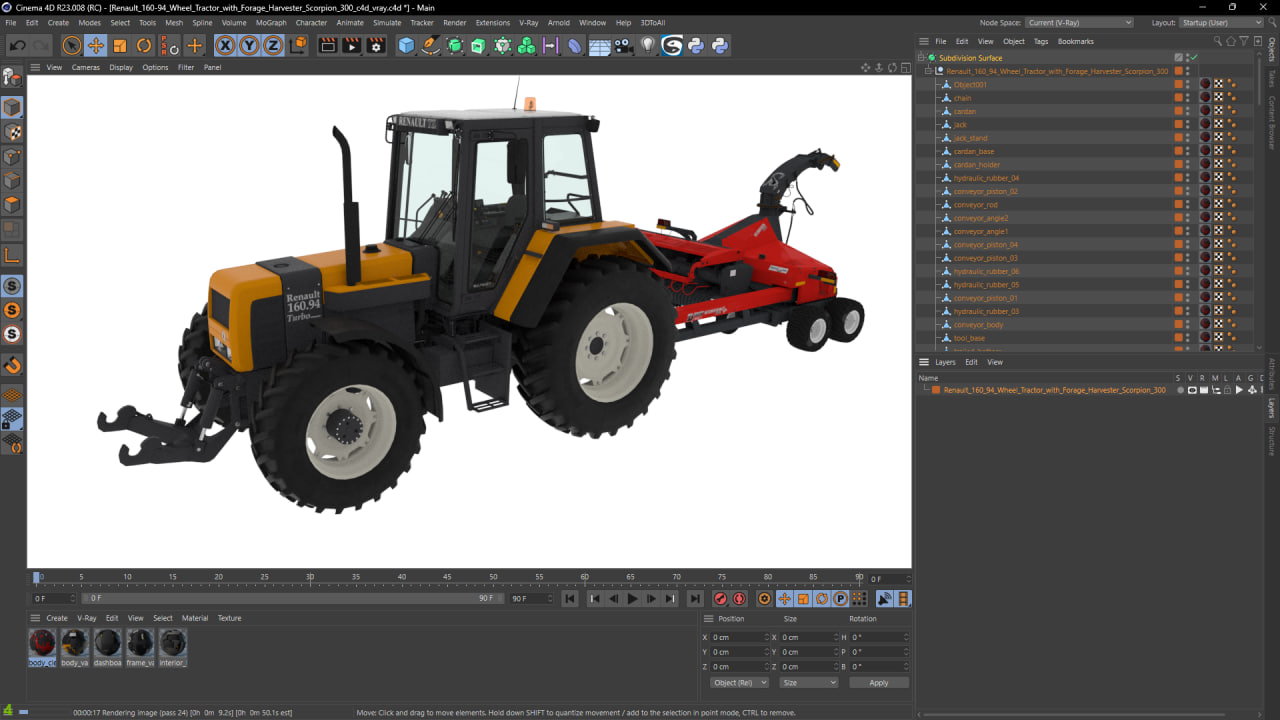Select the Live Selection tool
Screen dimensions: 1280x720
71,45
